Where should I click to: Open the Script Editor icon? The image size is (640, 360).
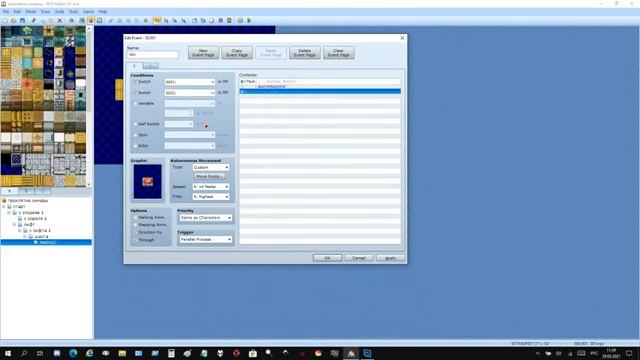click(x=211, y=20)
